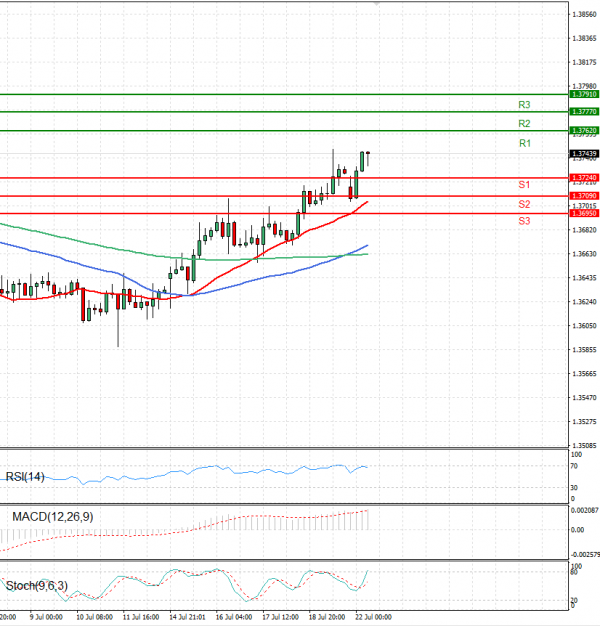Click the 11 Jul 16:00 time label

coord(141,617)
